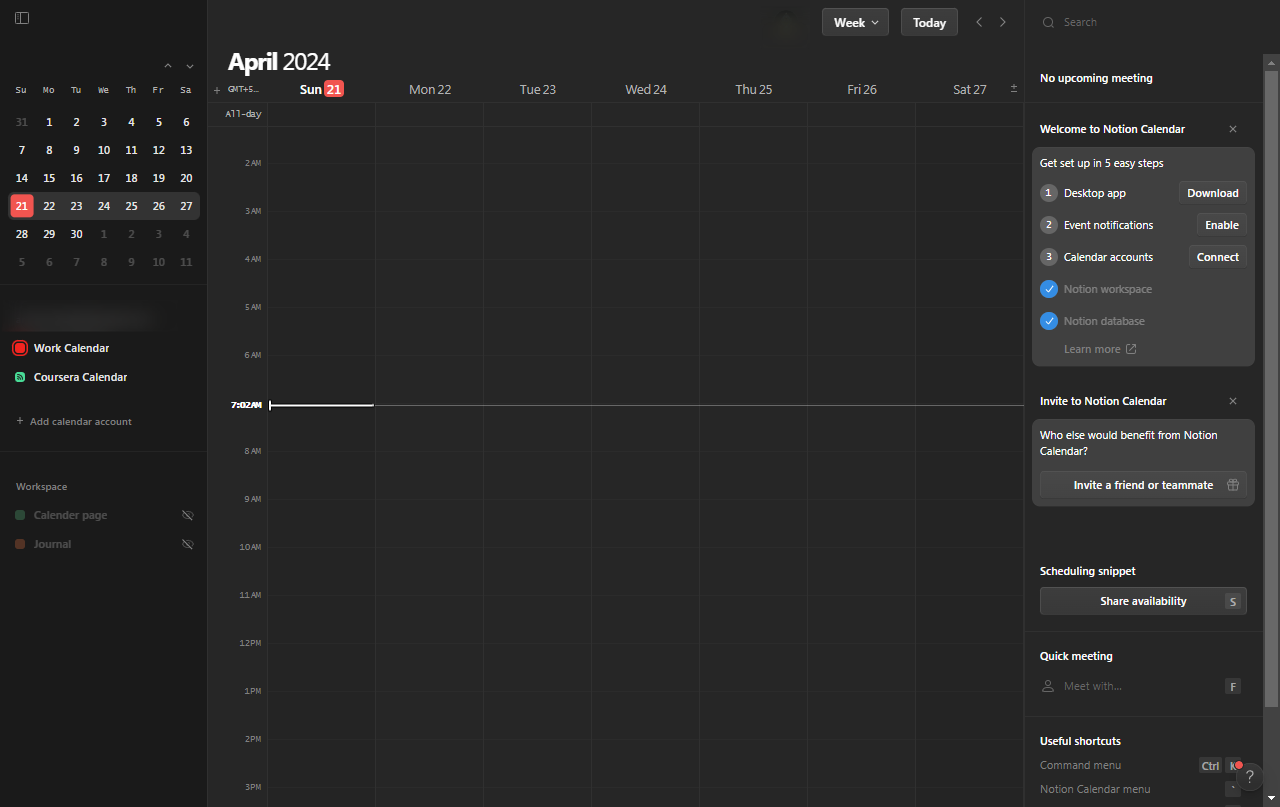
Task: Click the Coursera Calendar feed icon
Action: click(x=20, y=377)
